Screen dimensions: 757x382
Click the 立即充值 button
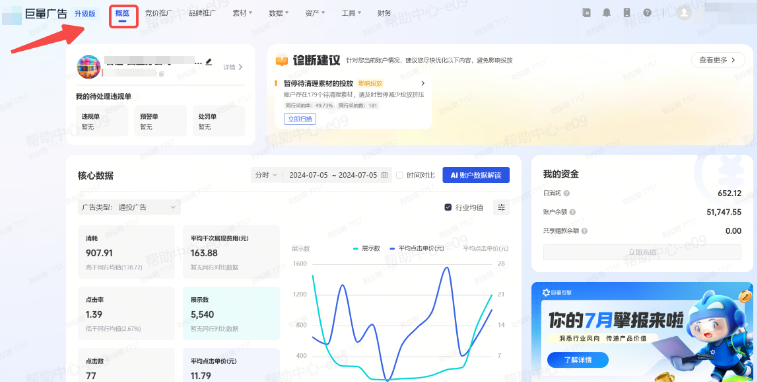642,252
